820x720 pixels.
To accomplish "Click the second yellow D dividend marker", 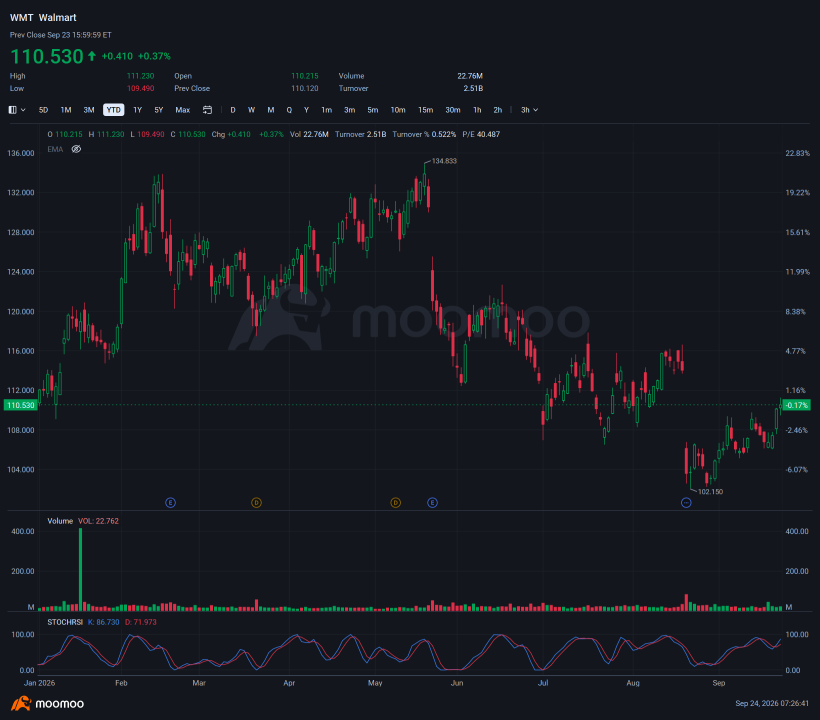I will click(x=396, y=502).
